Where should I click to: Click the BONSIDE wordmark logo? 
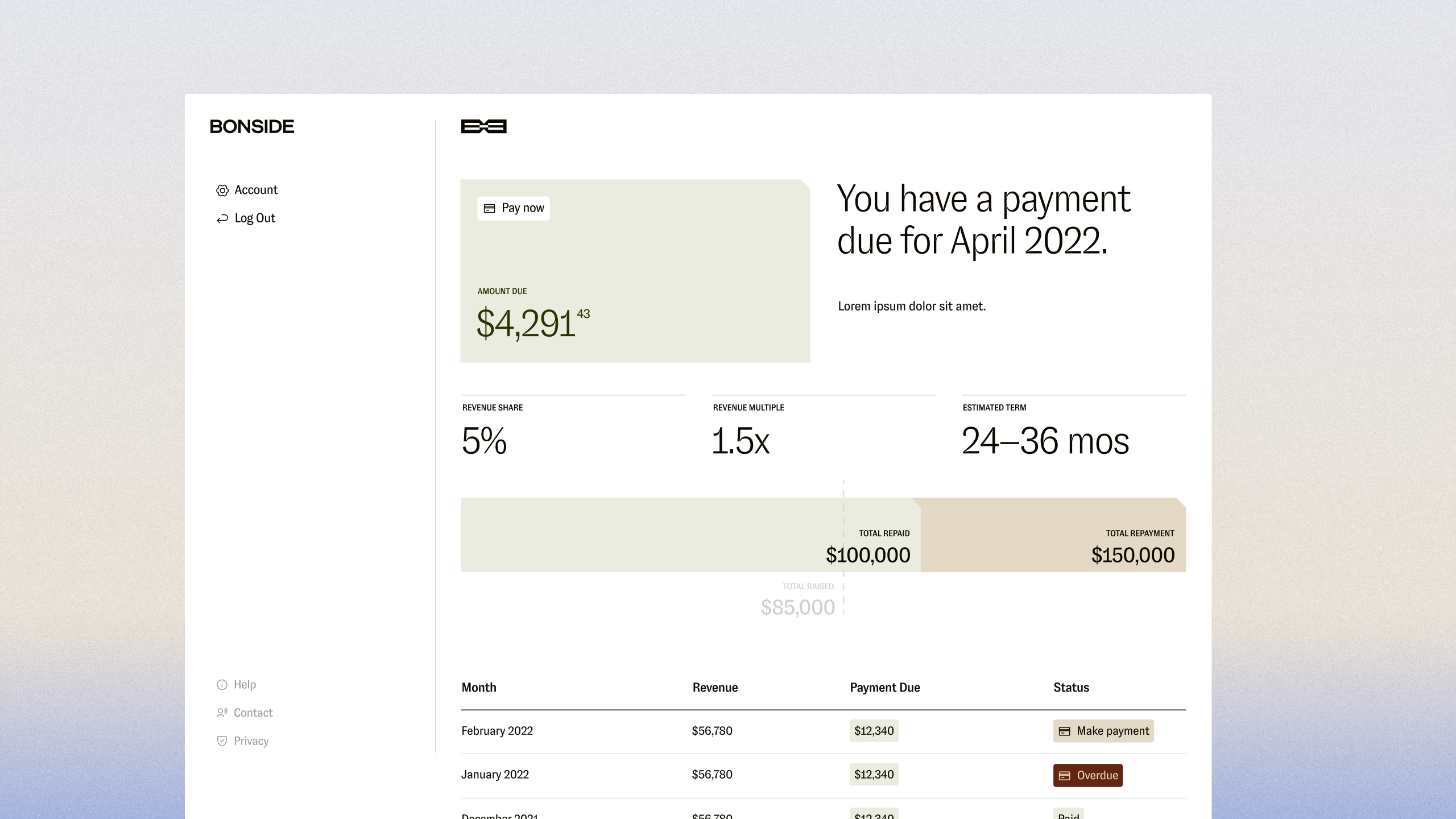point(252,126)
